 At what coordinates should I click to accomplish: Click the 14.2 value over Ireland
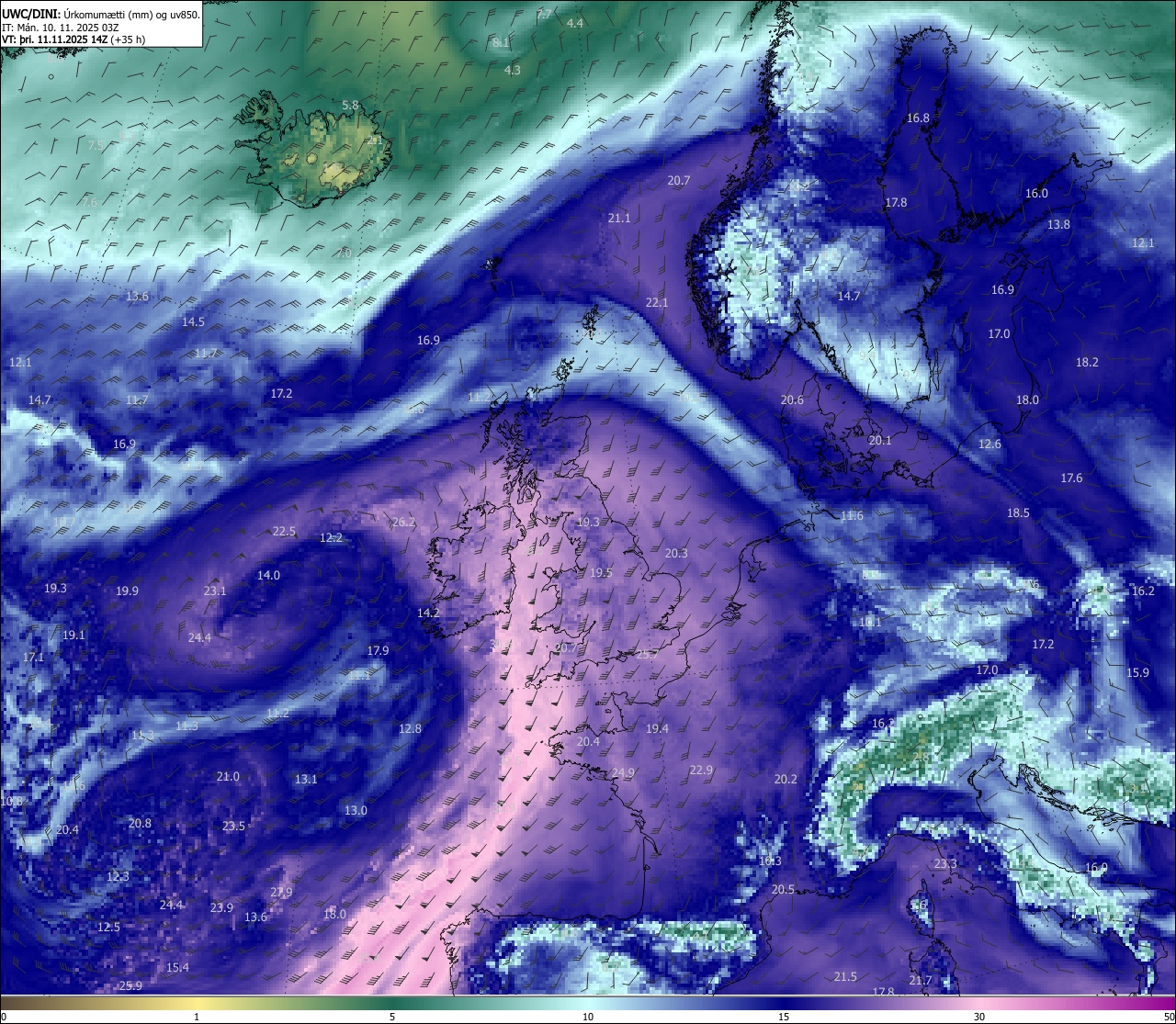tap(428, 613)
